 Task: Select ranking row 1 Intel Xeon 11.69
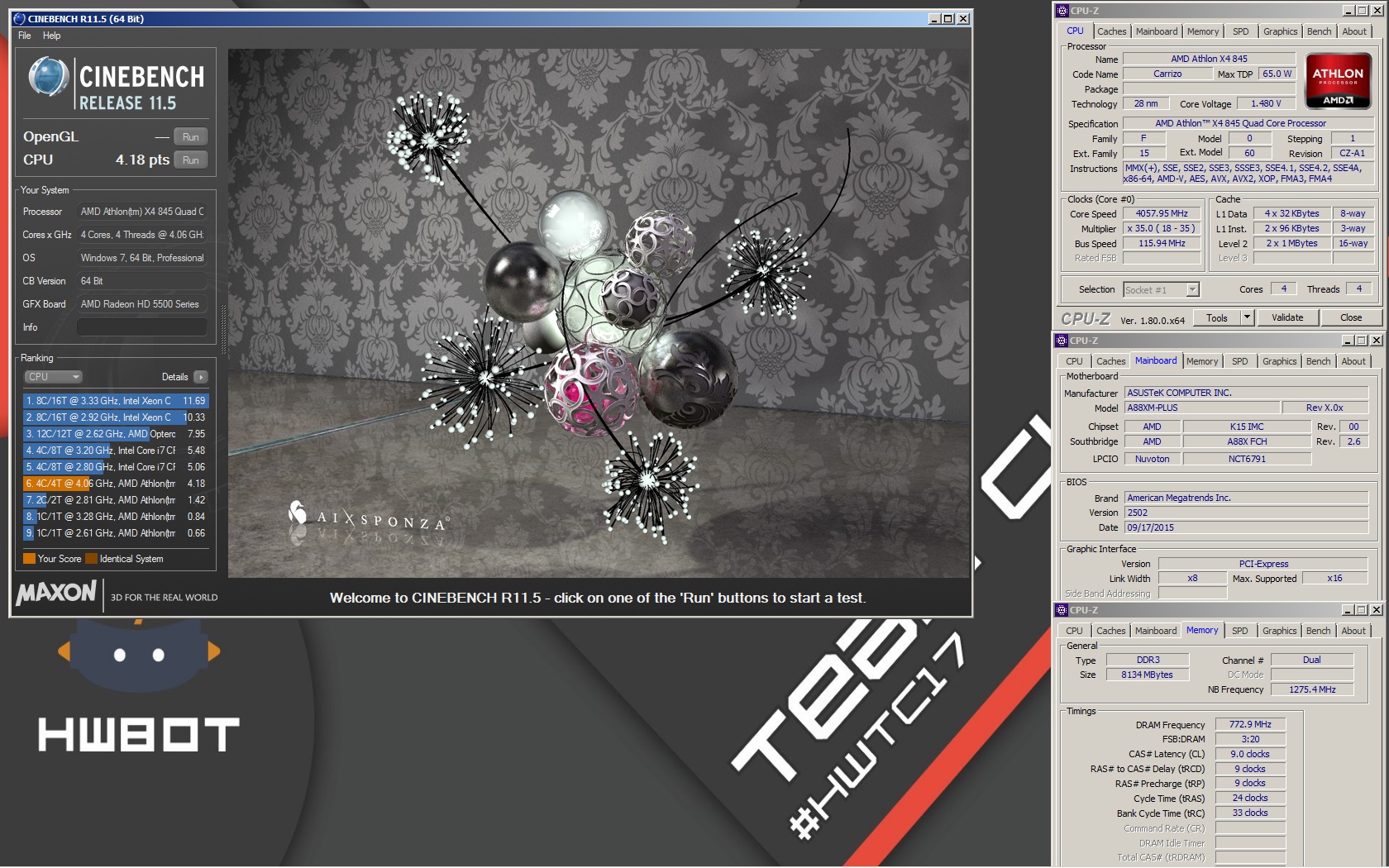116,401
